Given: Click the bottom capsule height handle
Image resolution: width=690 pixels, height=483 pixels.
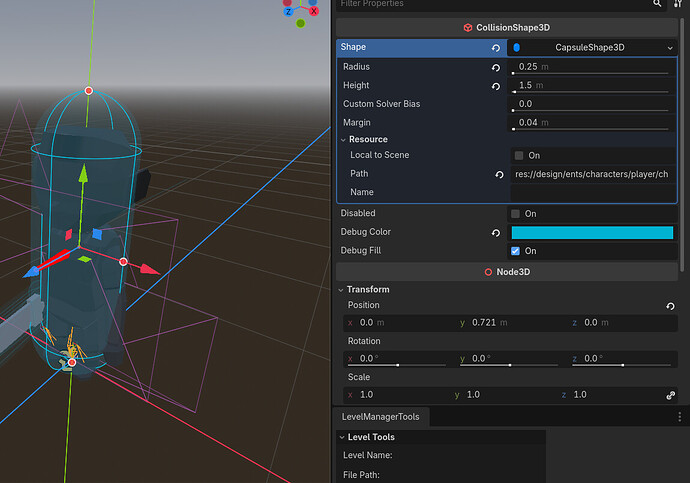Looking at the screenshot, I should (72, 362).
